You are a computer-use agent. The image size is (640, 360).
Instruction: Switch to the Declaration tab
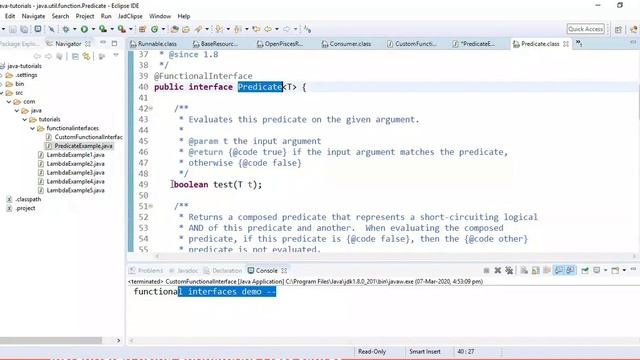point(223,271)
